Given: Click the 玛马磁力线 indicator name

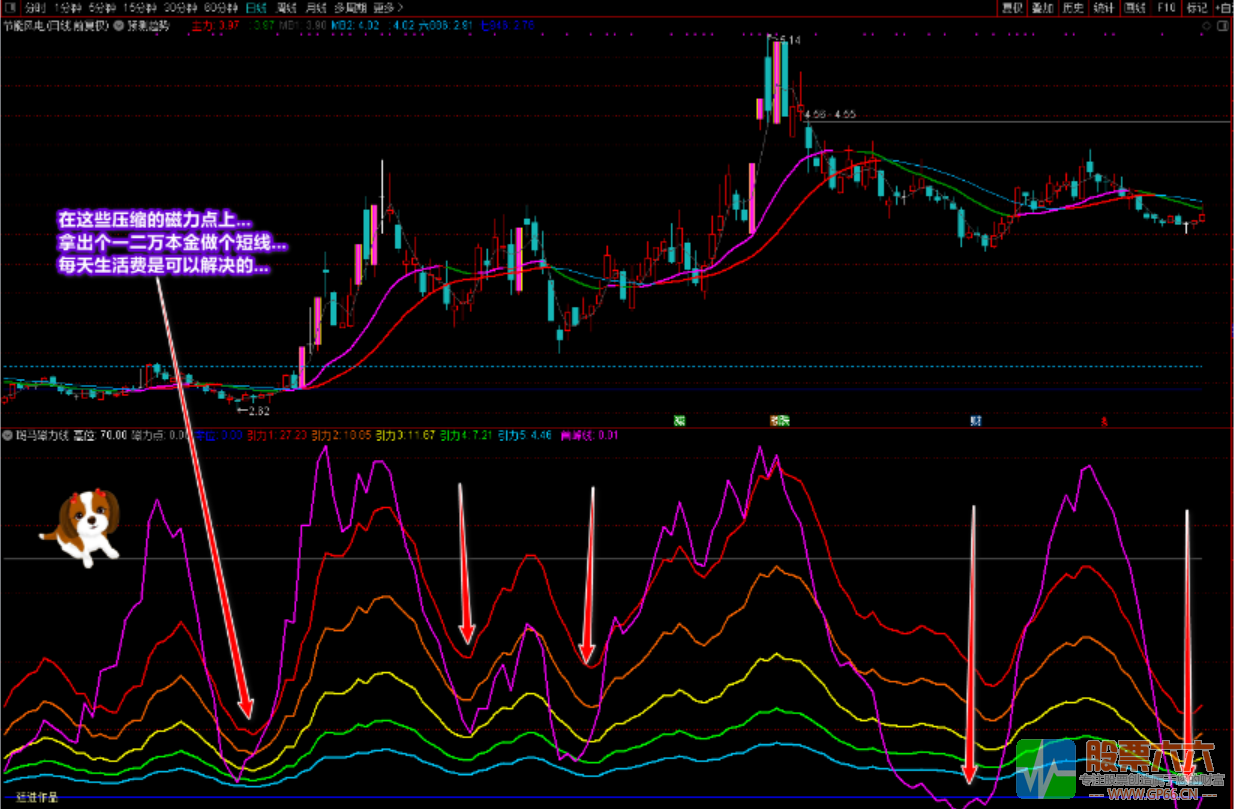Looking at the screenshot, I should pyautogui.click(x=41, y=435).
